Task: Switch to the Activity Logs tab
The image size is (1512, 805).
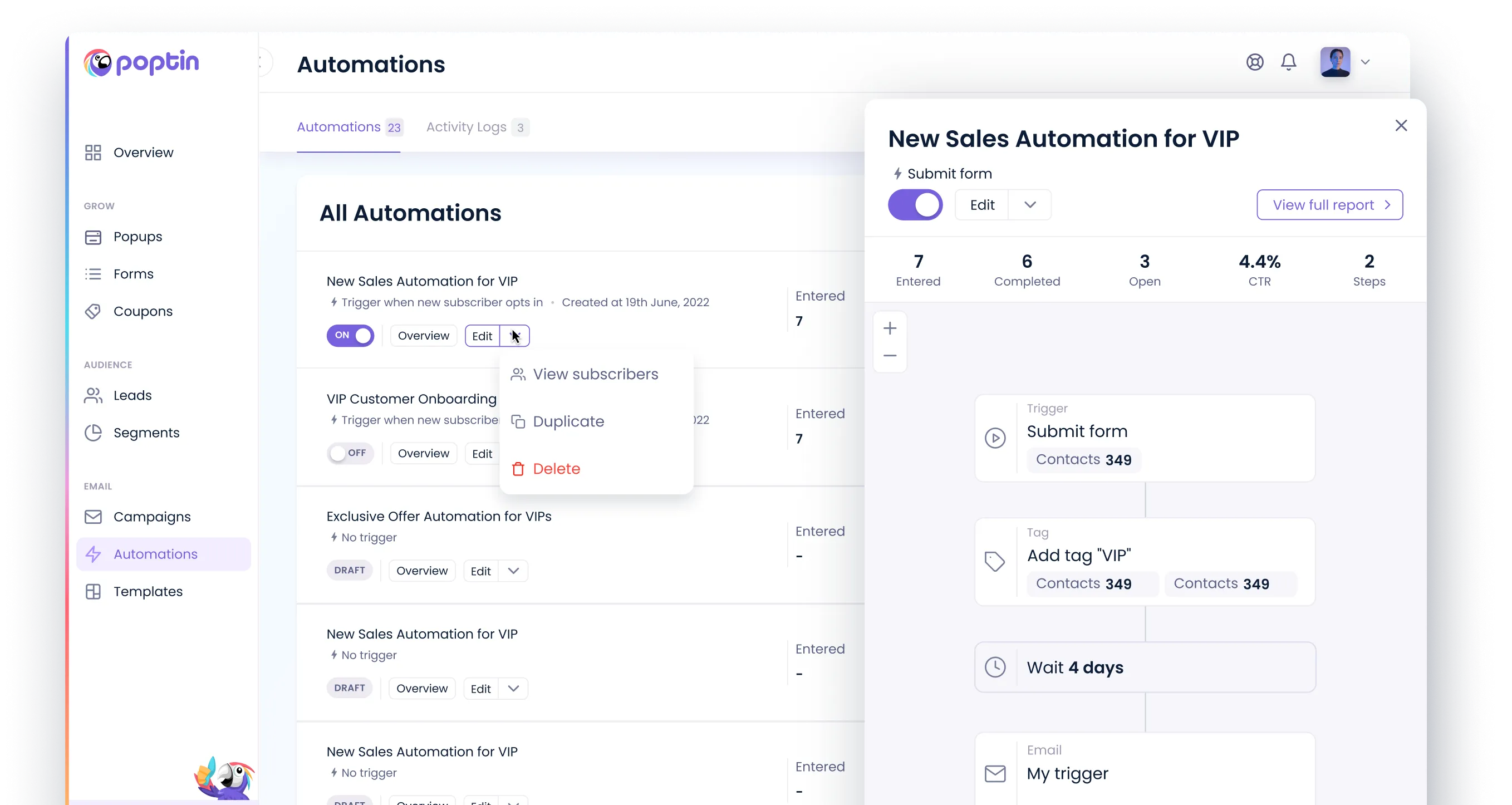Action: pos(478,127)
